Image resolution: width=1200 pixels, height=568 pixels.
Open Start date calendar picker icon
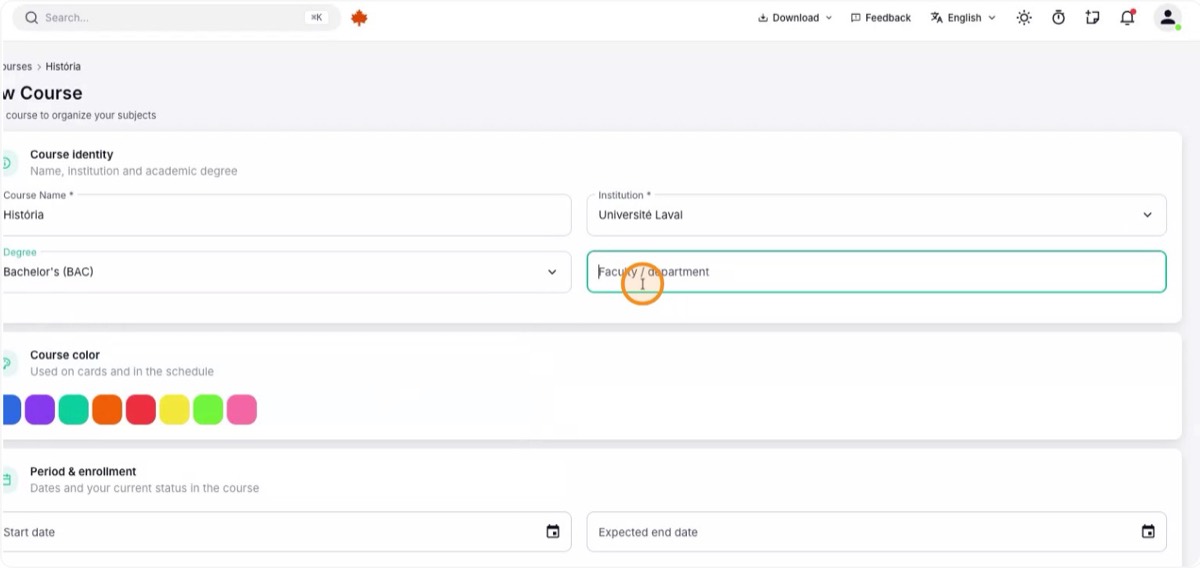553,532
